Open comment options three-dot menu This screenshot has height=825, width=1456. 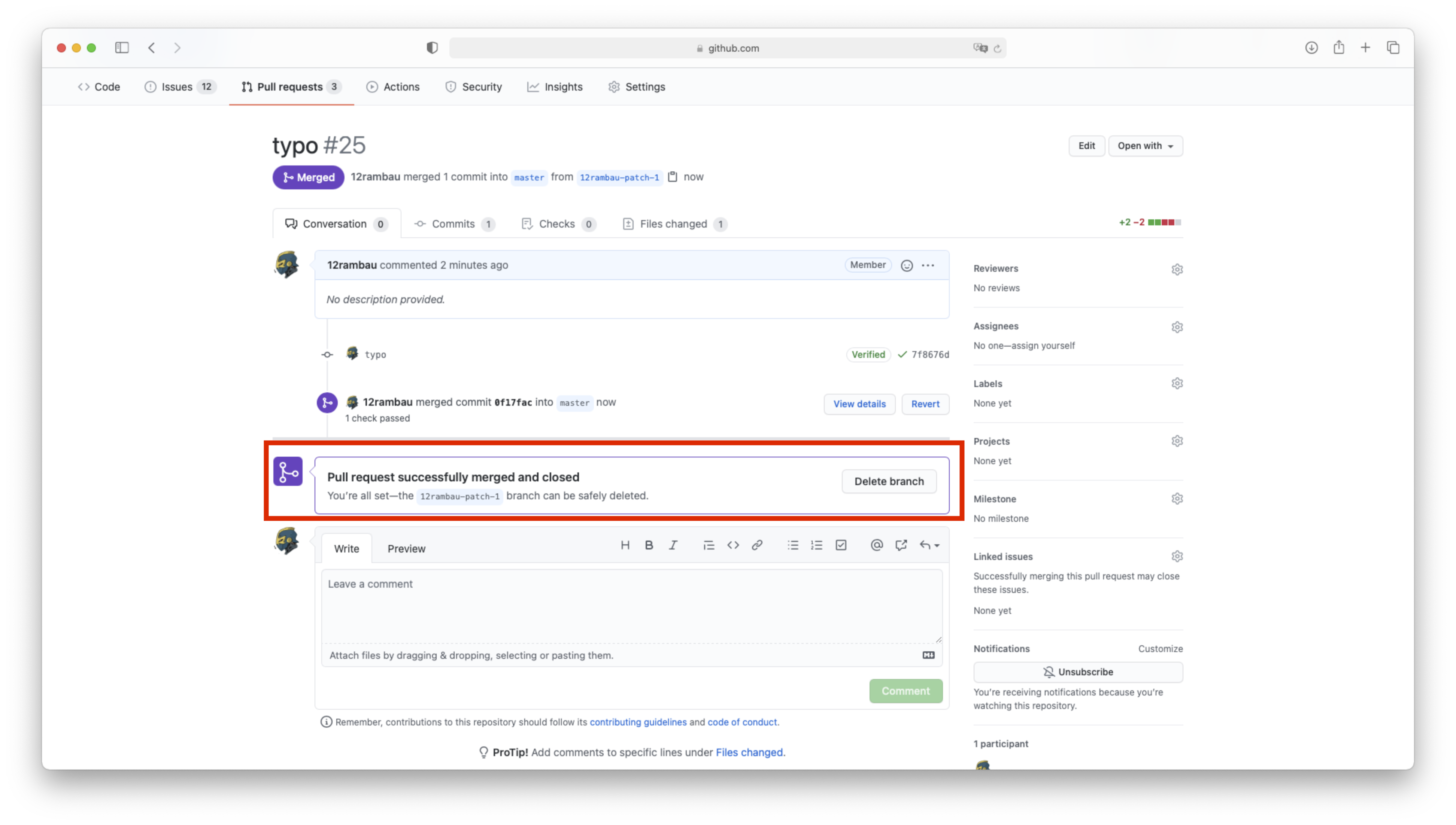coord(928,265)
